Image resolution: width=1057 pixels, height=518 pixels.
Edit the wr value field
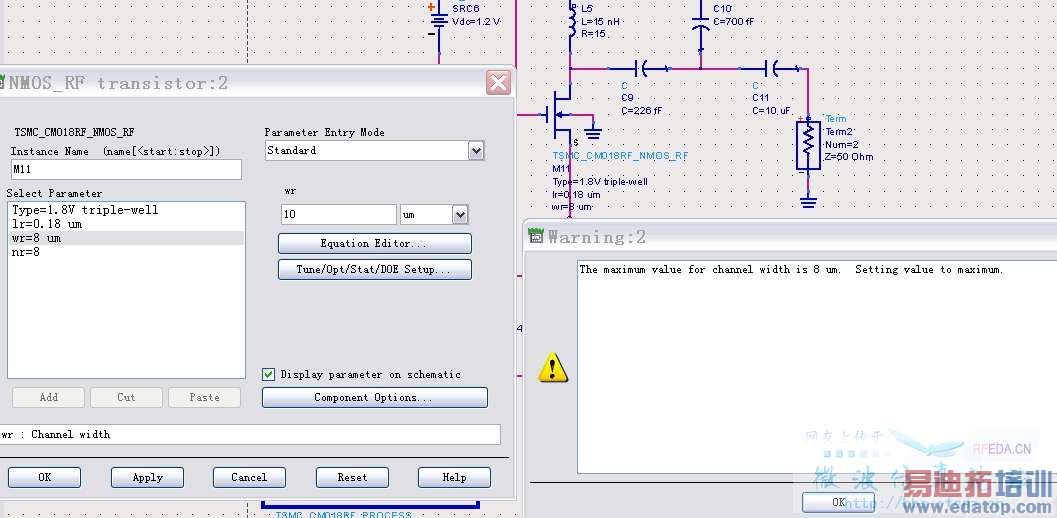[x=338, y=214]
